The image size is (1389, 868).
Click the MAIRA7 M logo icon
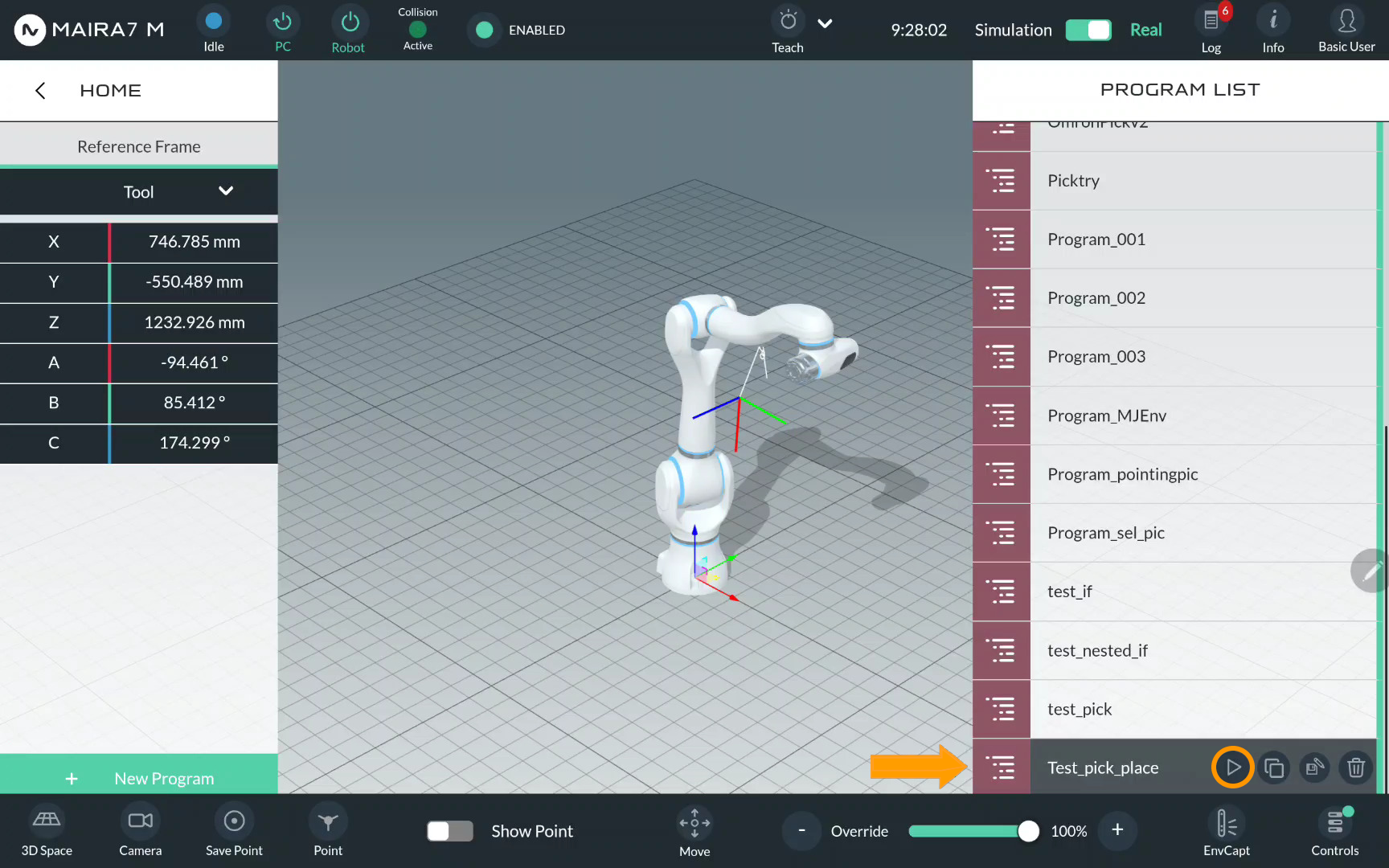click(30, 30)
